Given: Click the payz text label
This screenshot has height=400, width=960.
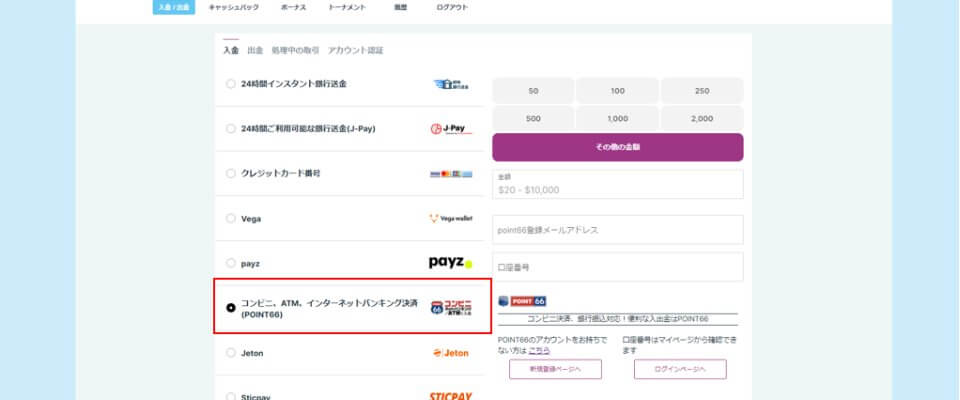Looking at the screenshot, I should click(251, 263).
